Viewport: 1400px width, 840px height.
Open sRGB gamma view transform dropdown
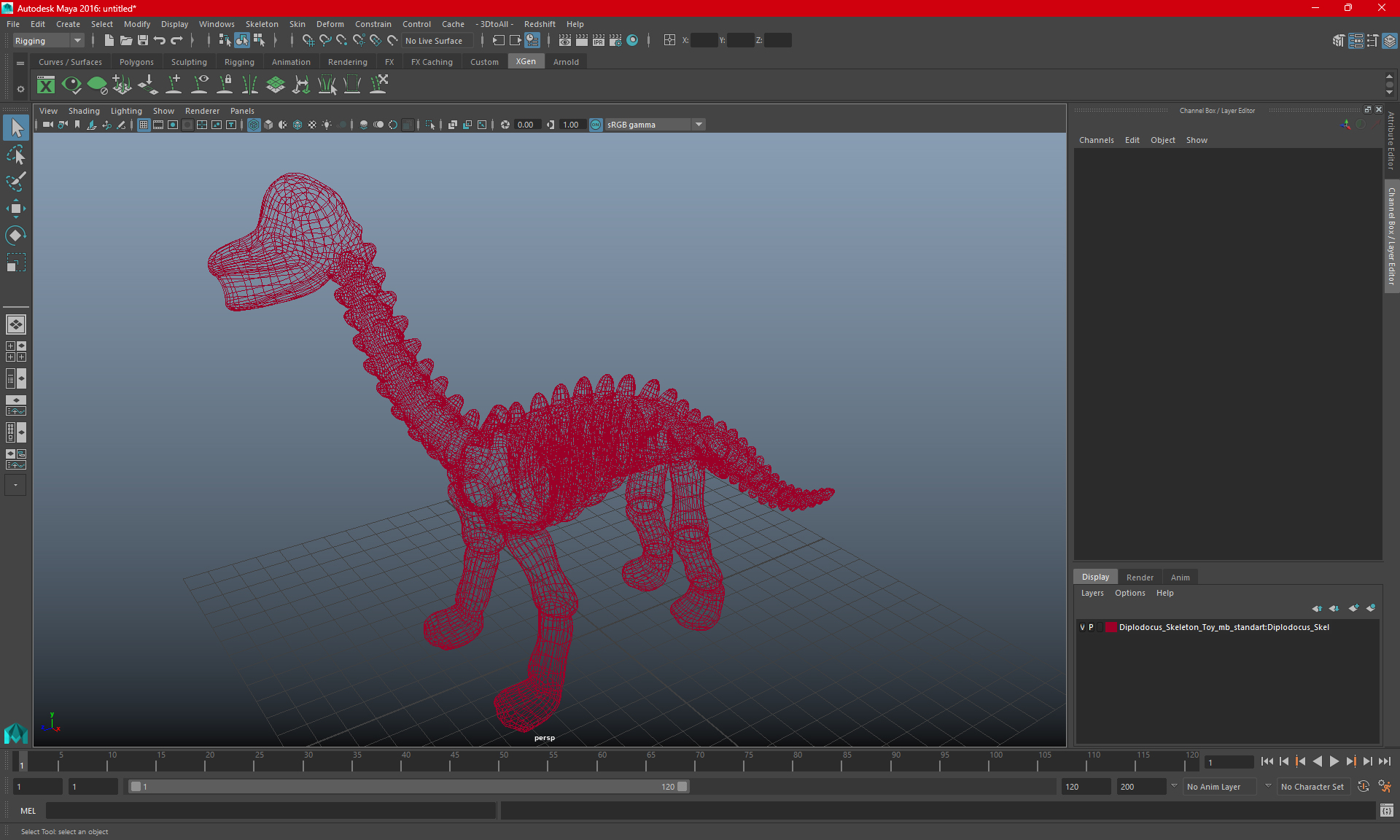coord(655,125)
